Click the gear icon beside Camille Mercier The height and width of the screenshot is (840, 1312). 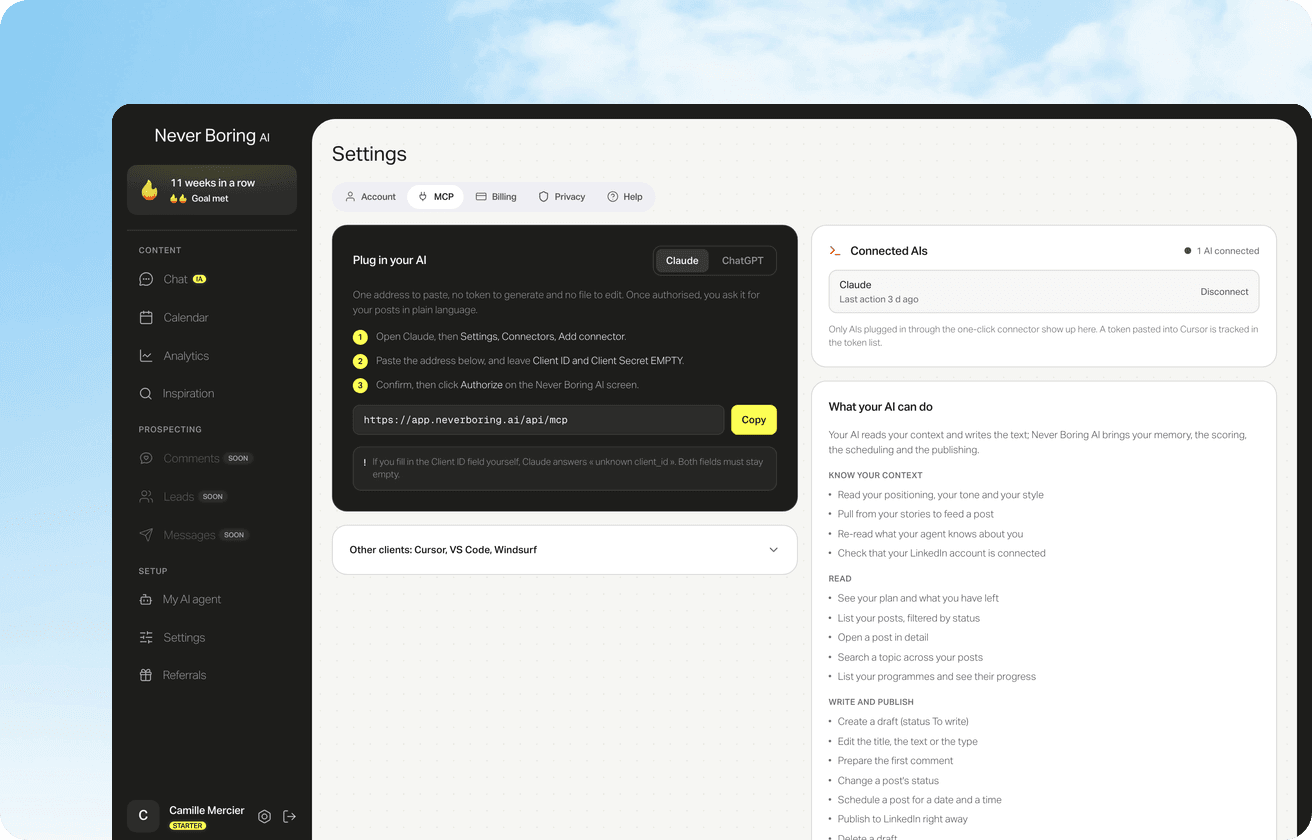click(264, 816)
